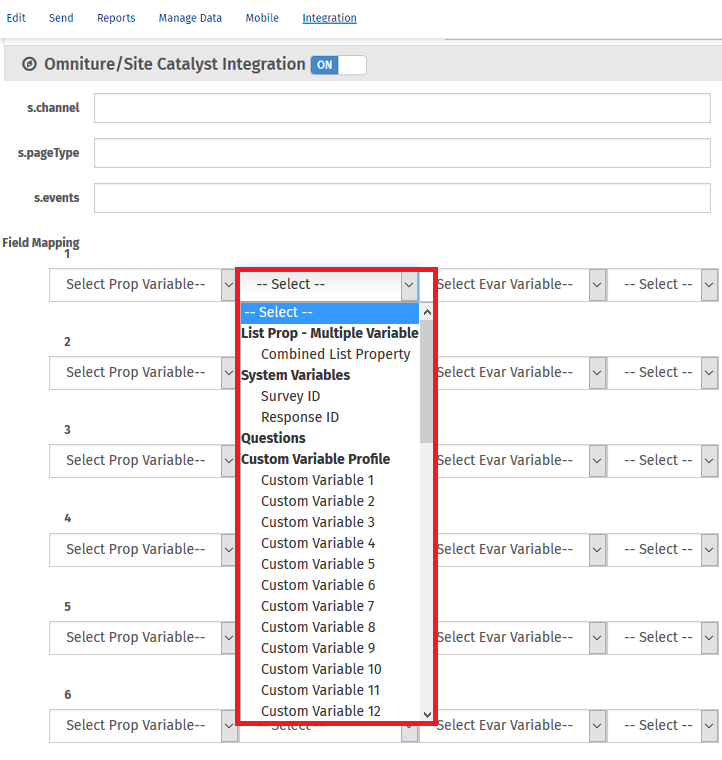The height and width of the screenshot is (760, 722).
Task: Focus the s.events input field
Action: 402,198
